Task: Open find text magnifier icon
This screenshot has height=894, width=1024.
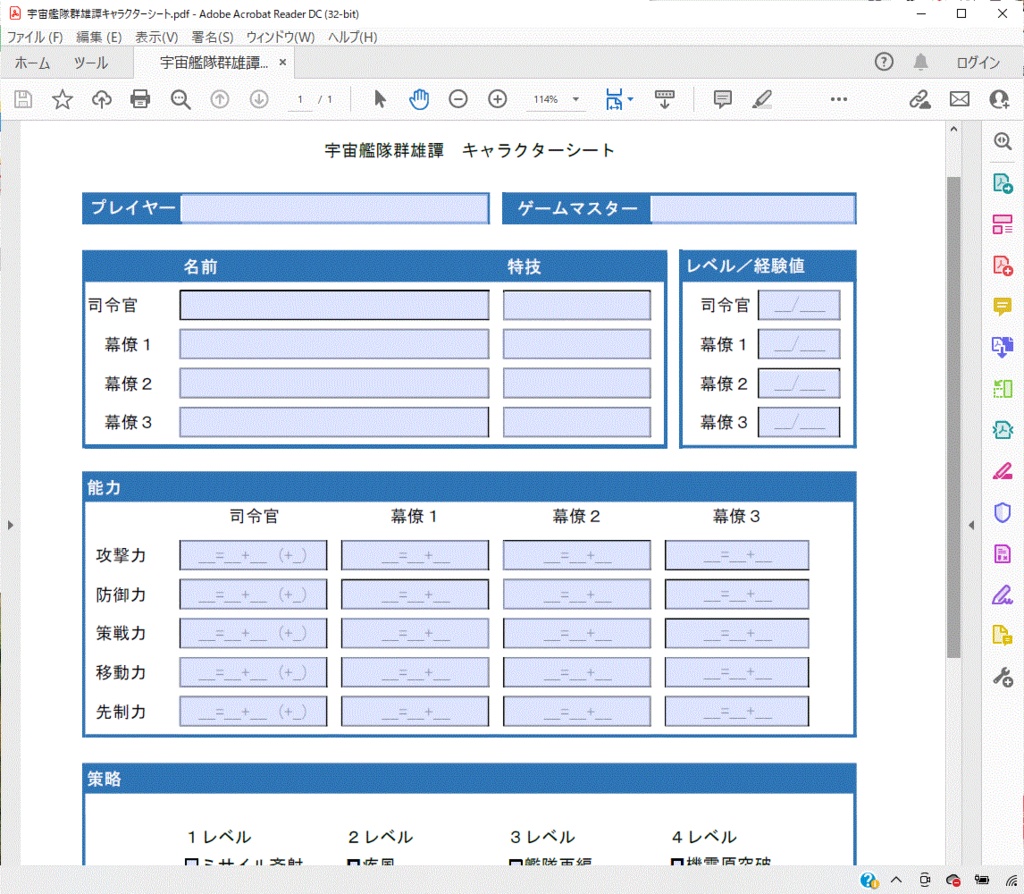Action: 180,99
